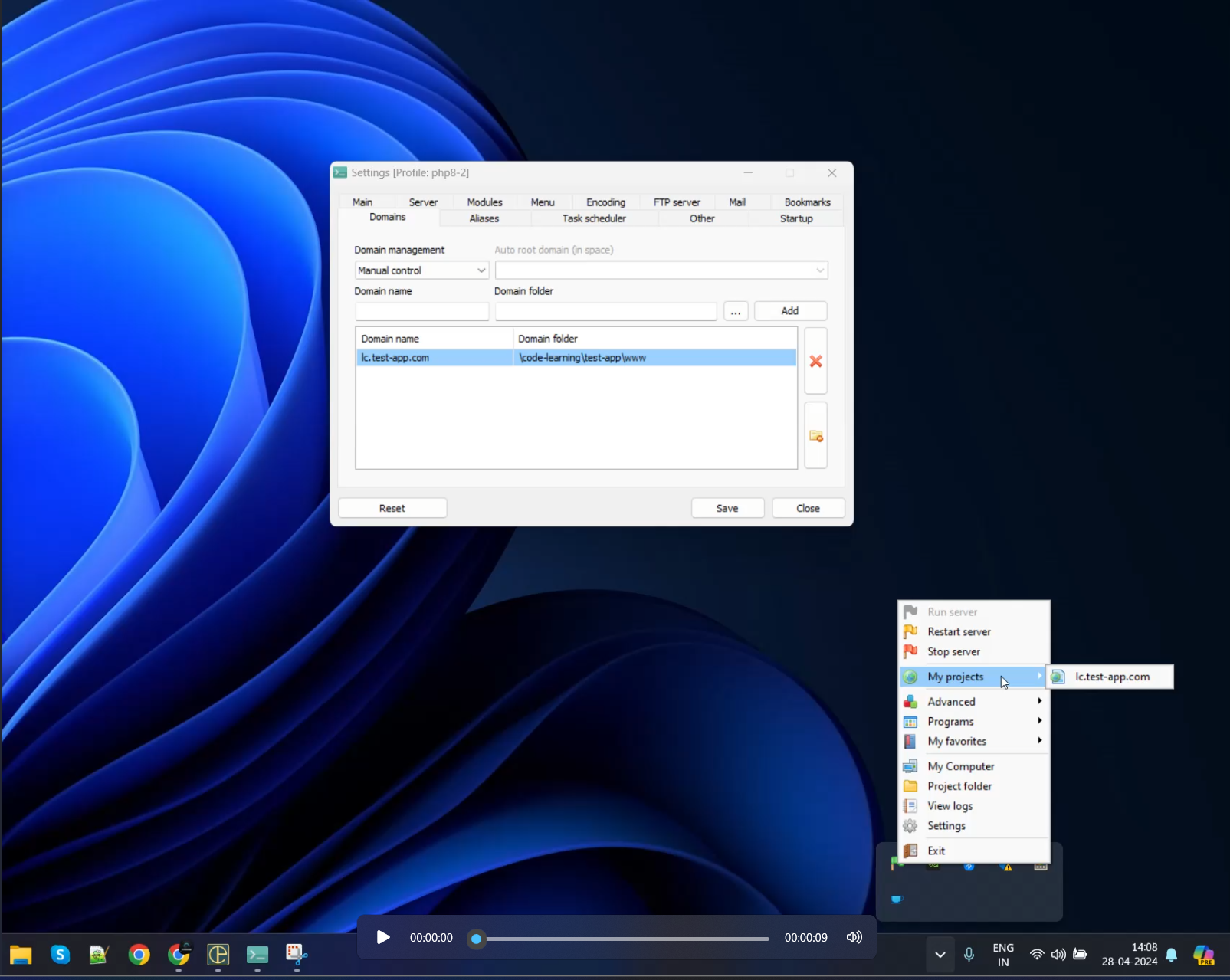The width and height of the screenshot is (1230, 980).
Task: Open the first Google Chrome taskbar icon
Action: point(139,955)
